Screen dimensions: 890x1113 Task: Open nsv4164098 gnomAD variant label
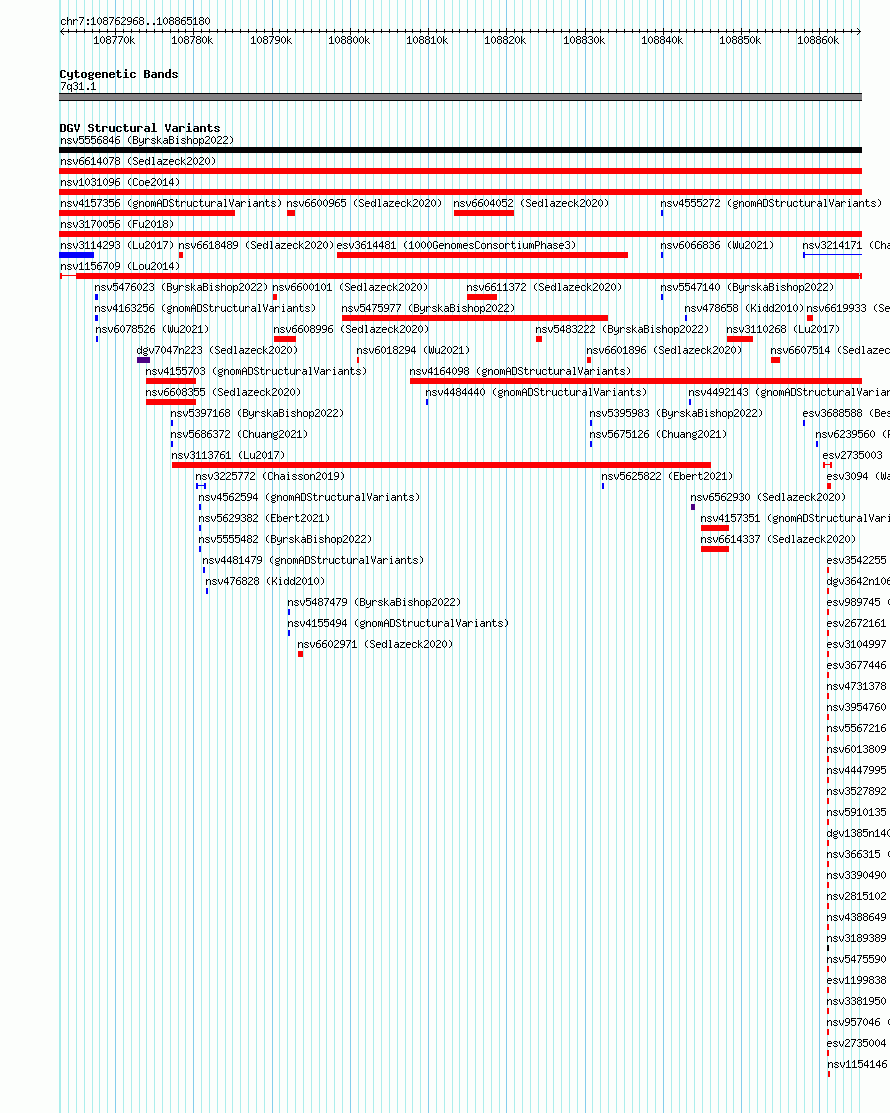click(520, 371)
